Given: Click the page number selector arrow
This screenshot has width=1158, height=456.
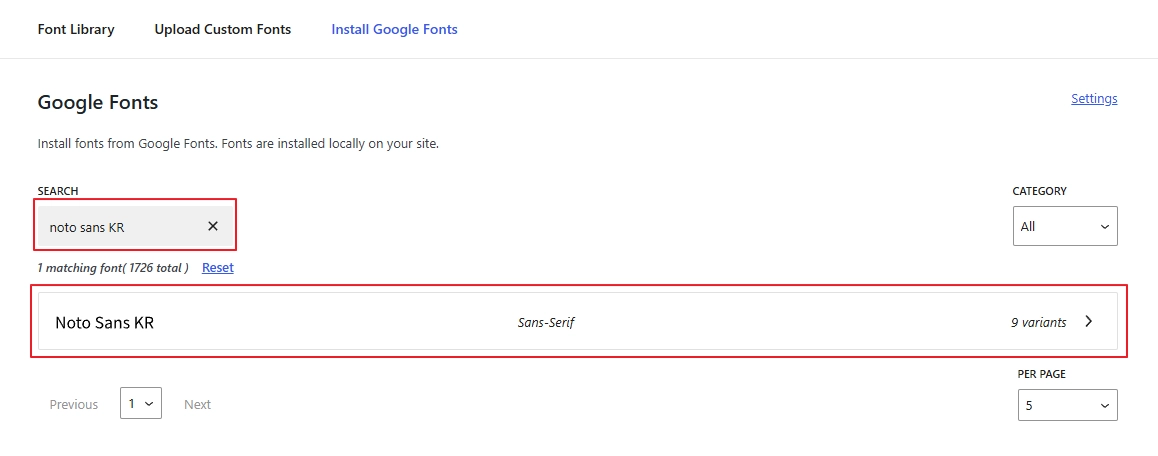Looking at the screenshot, I should coord(150,404).
